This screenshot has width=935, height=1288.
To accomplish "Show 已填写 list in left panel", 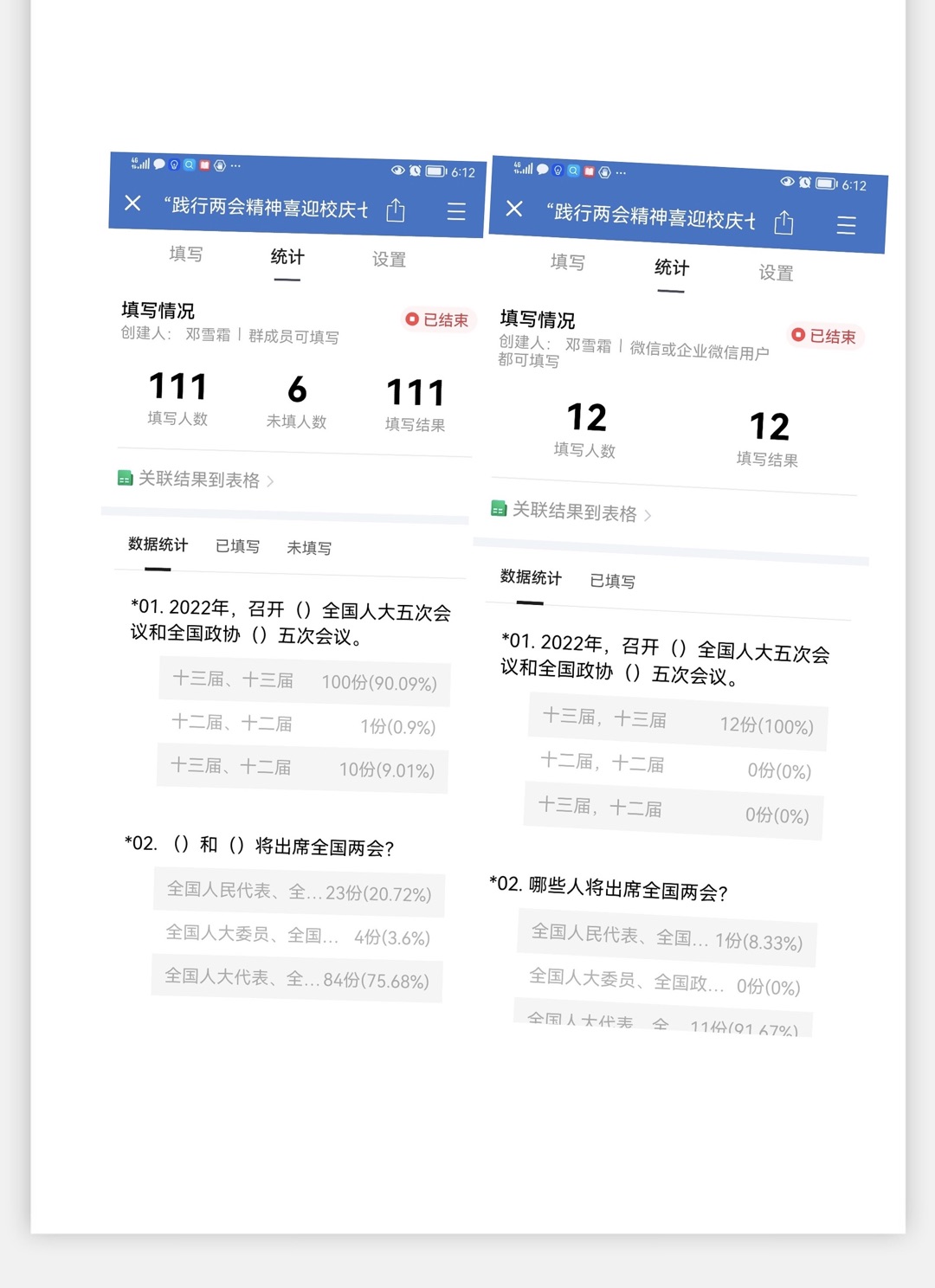I will coord(237,546).
